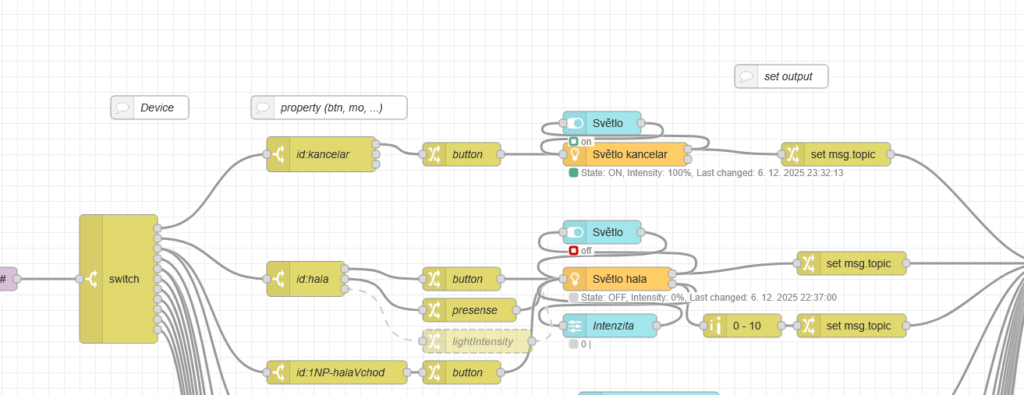1024x395 pixels.
Task: Click change icon on button after id:1NP-halaVchod
Action: pyautogui.click(x=434, y=373)
